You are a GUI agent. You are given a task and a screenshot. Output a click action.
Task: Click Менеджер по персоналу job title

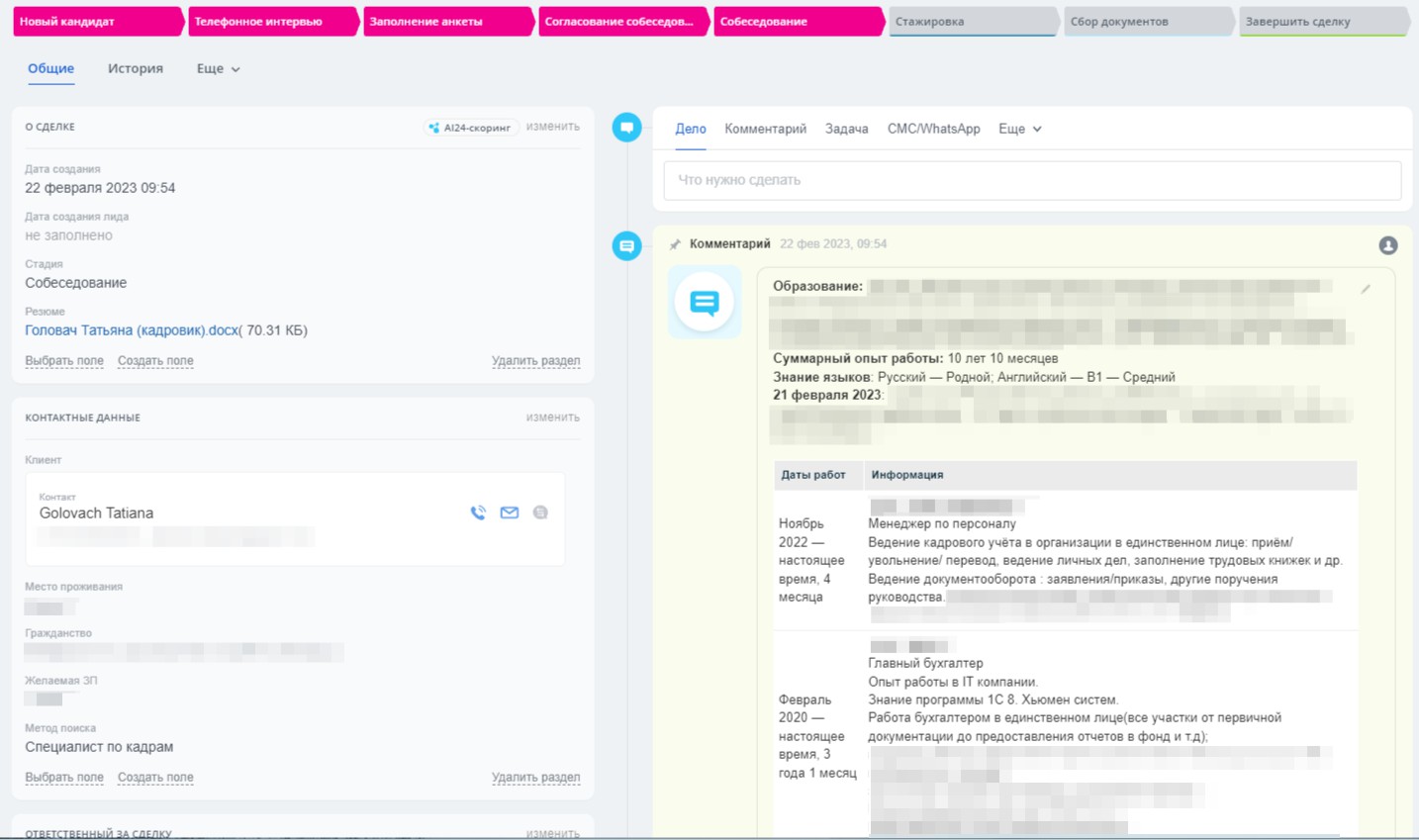(942, 524)
